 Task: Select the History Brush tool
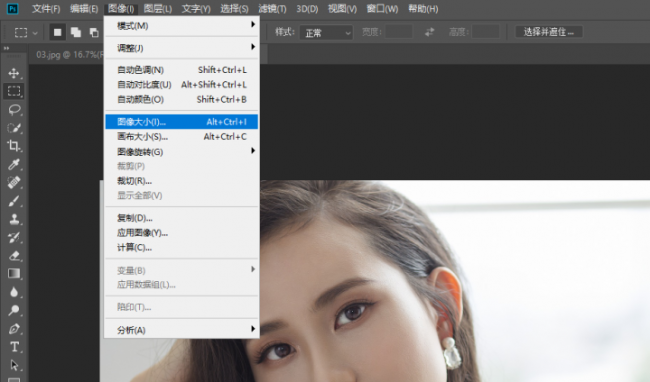pos(14,237)
